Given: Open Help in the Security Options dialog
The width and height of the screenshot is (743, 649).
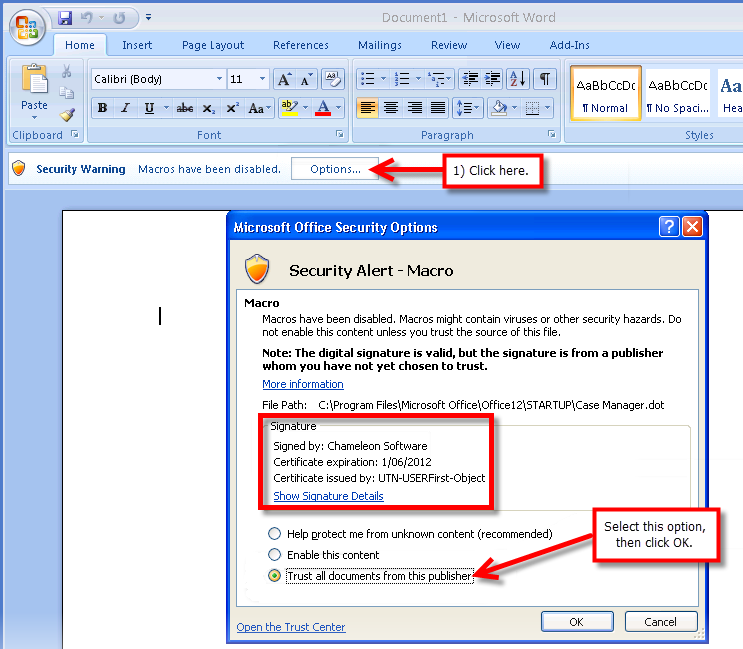Looking at the screenshot, I should [x=668, y=227].
